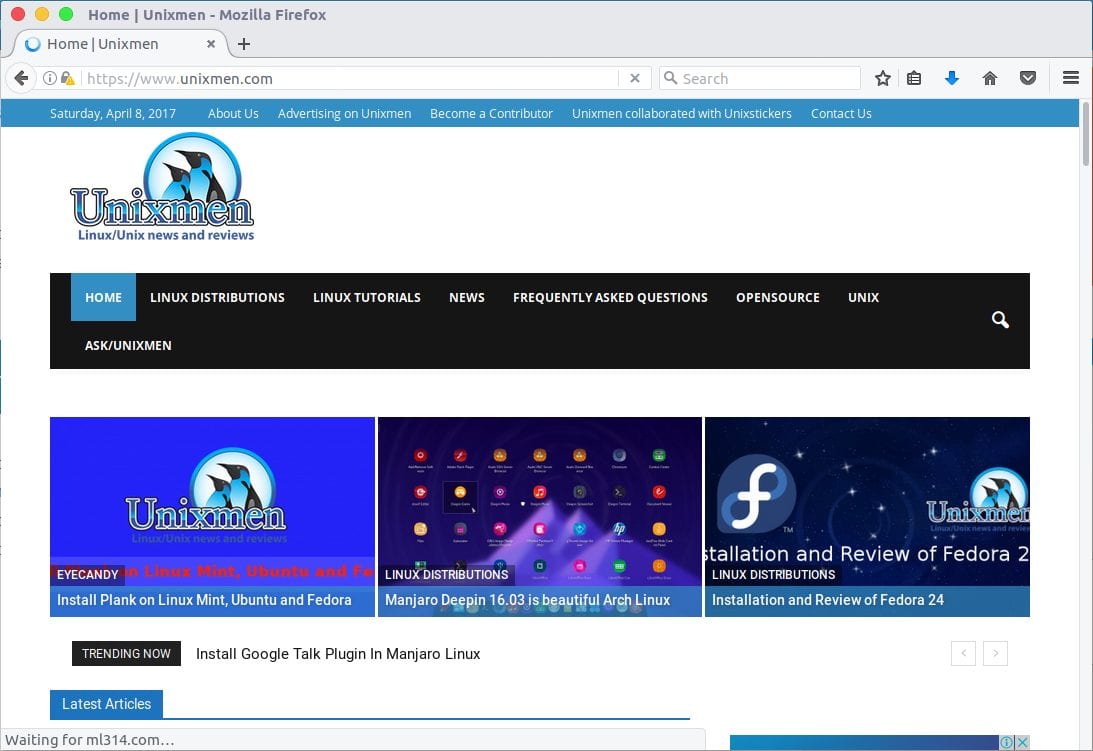Click the Unixmen logo in the header
The width and height of the screenshot is (1093, 751).
pyautogui.click(x=163, y=187)
